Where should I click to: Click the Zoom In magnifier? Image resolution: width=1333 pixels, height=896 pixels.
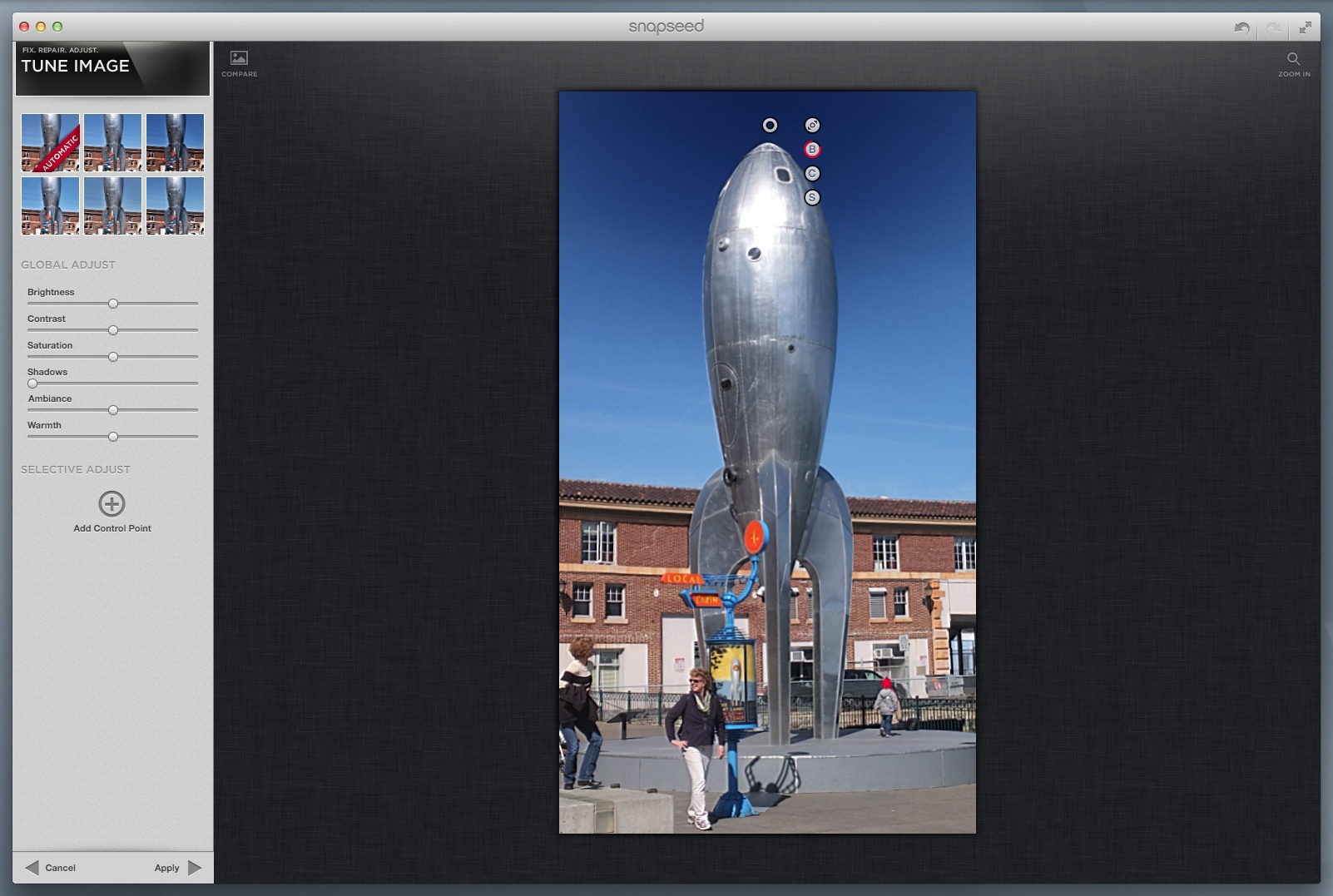(1293, 59)
